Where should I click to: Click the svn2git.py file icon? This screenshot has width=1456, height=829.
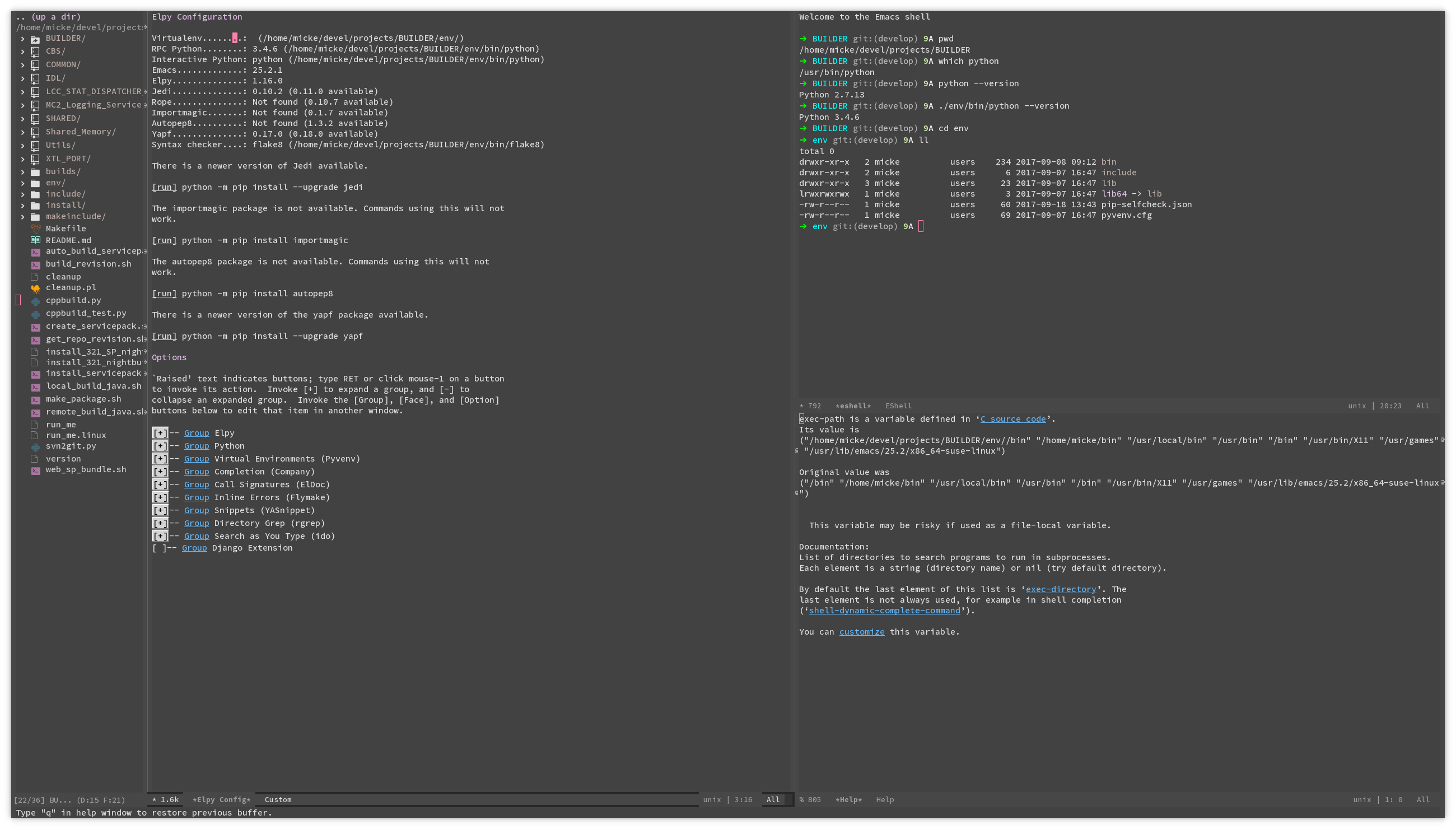(x=35, y=446)
